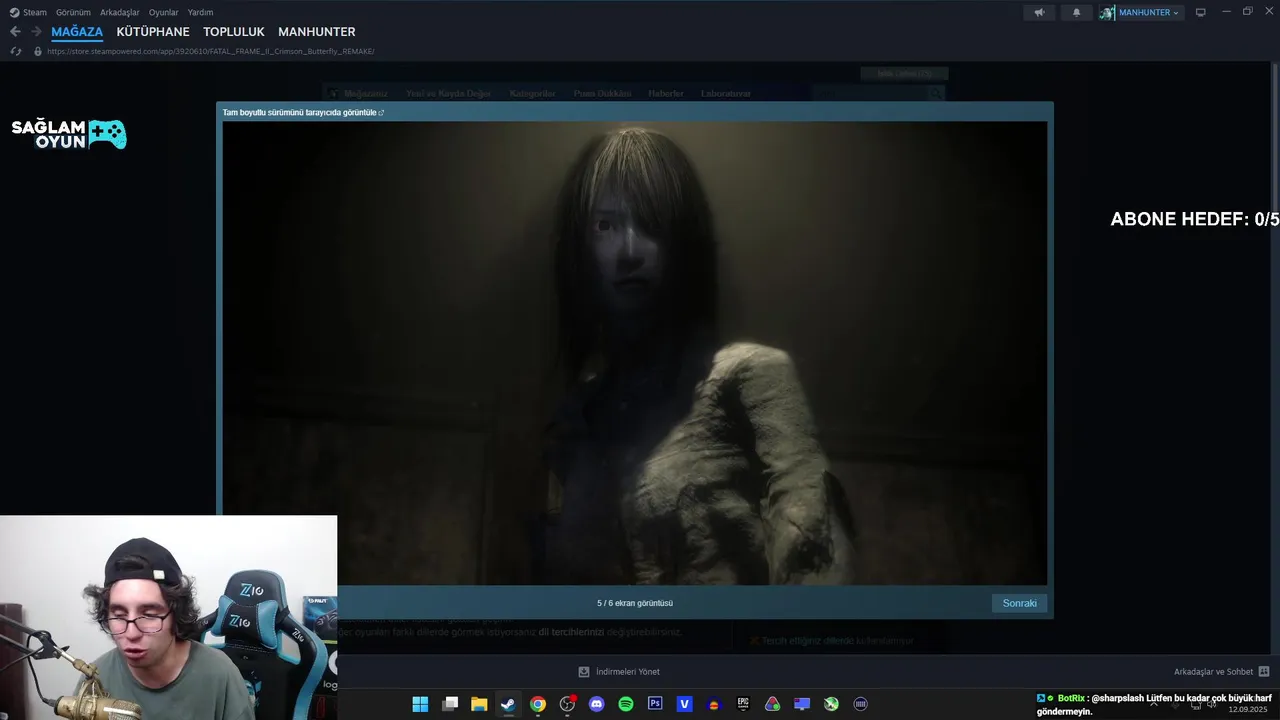
Task: Launch Google Chrome from taskbar
Action: coord(538,704)
